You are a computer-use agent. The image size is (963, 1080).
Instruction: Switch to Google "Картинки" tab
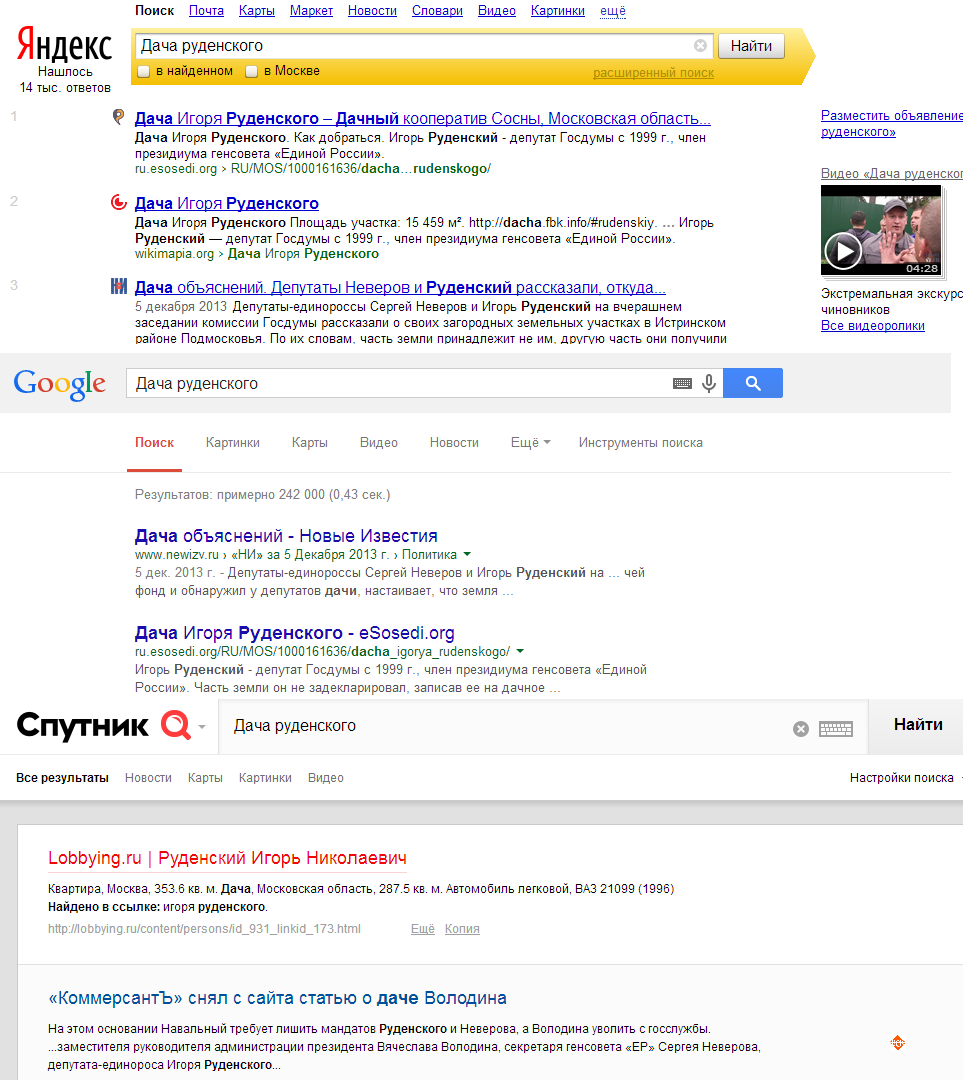(x=232, y=443)
